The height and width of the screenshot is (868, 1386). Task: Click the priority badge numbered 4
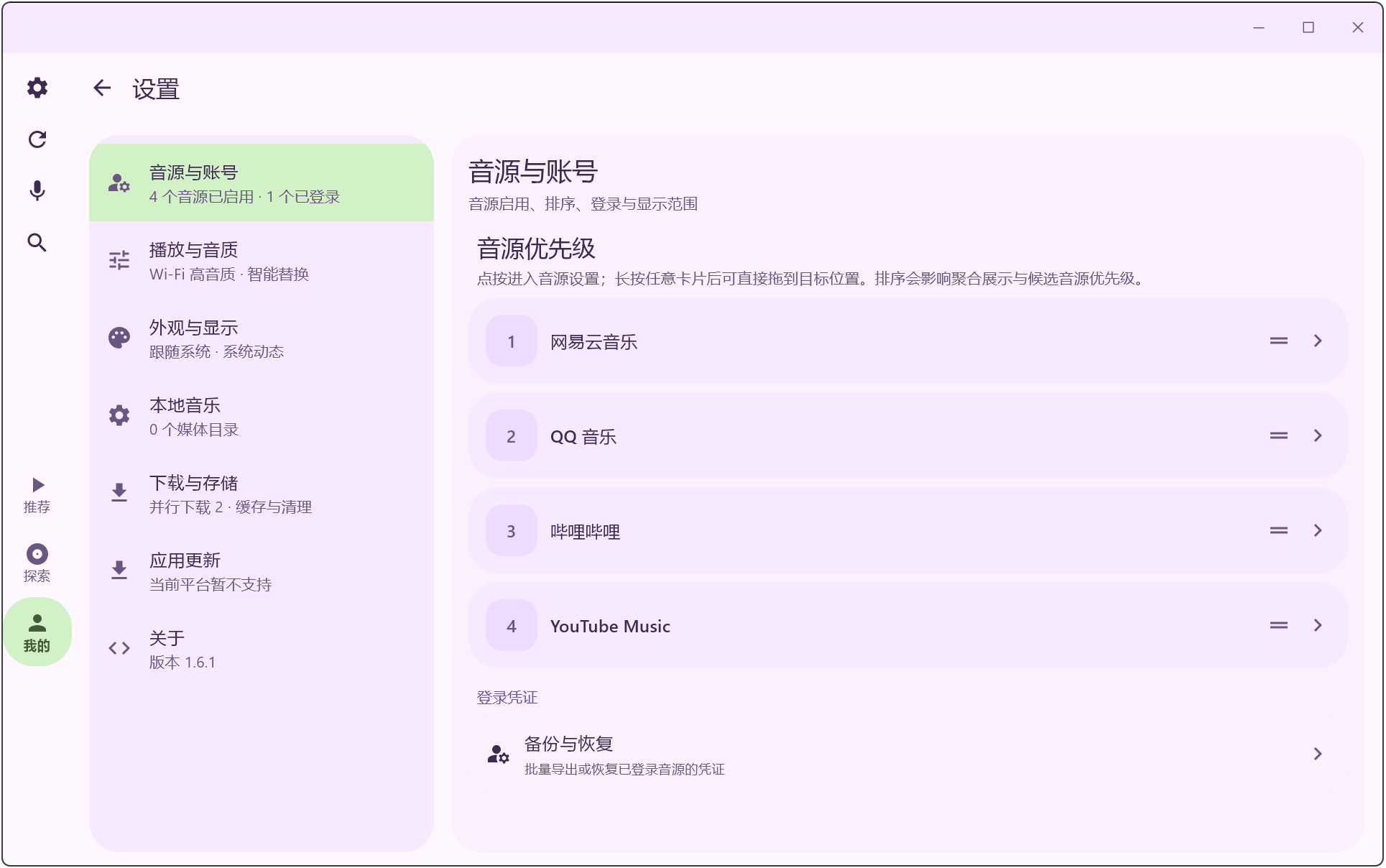tap(512, 626)
